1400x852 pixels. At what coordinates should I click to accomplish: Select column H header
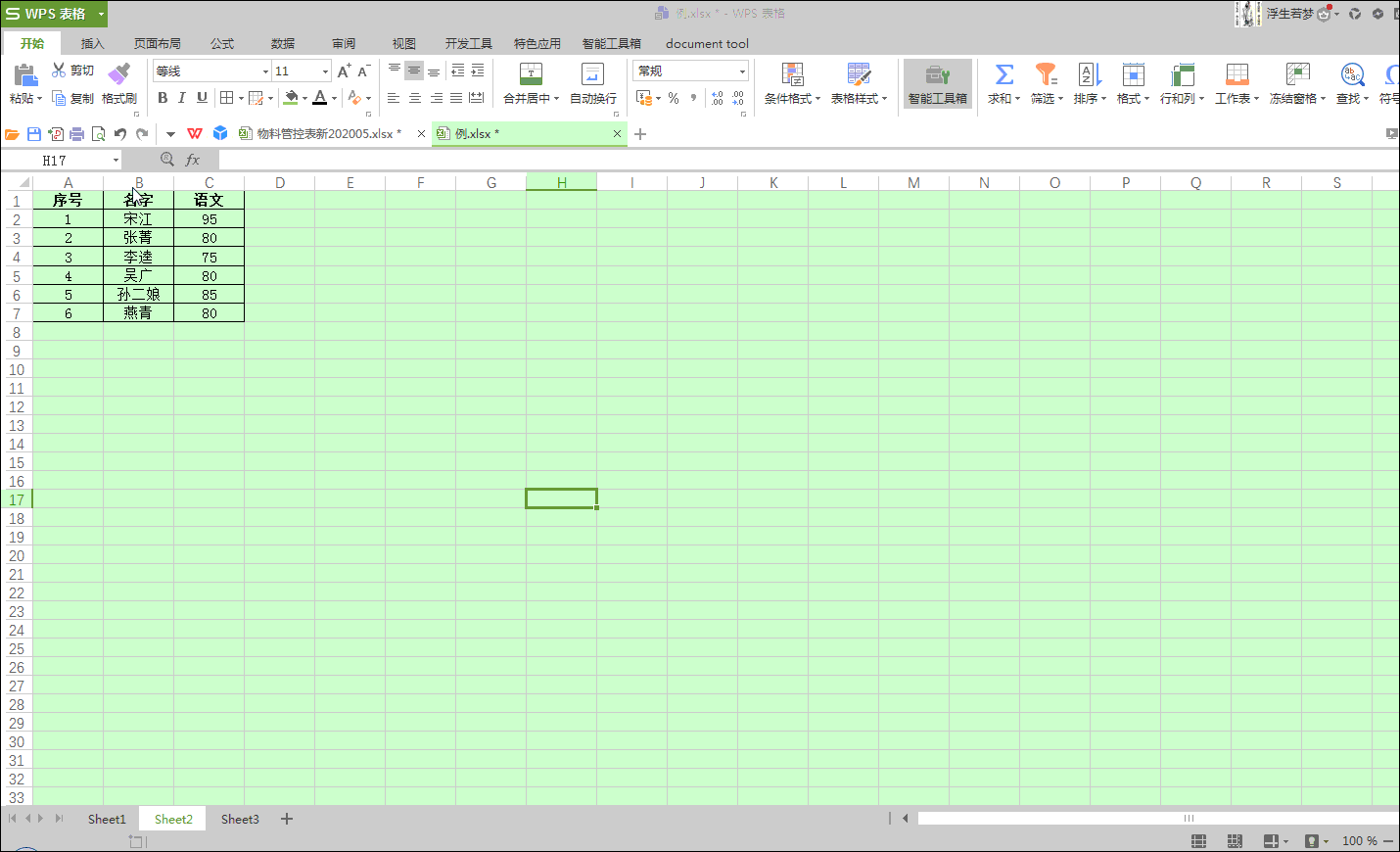(561, 182)
